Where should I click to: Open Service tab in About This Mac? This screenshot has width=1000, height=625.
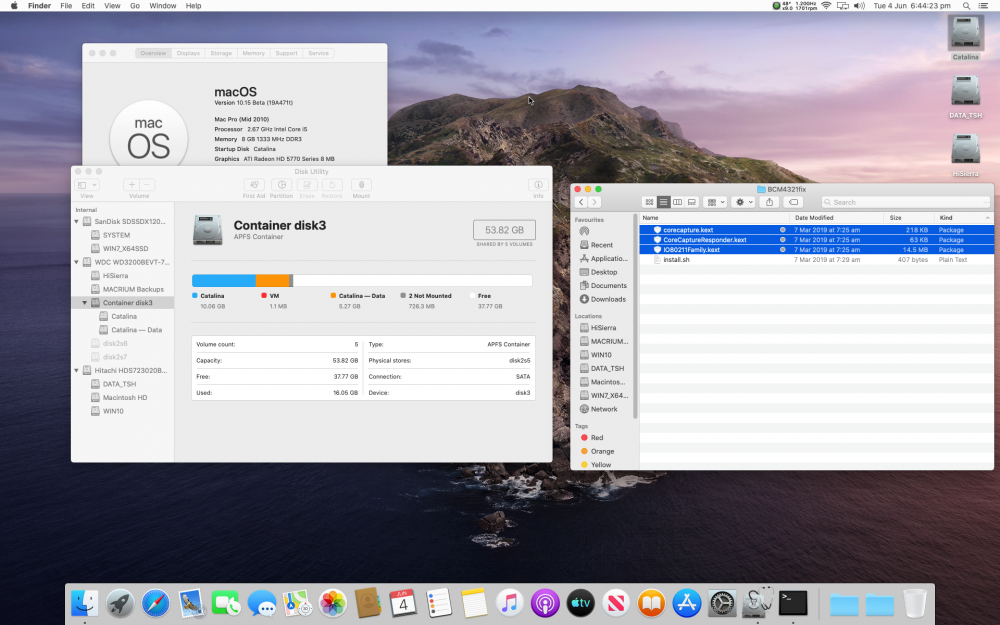coord(318,54)
